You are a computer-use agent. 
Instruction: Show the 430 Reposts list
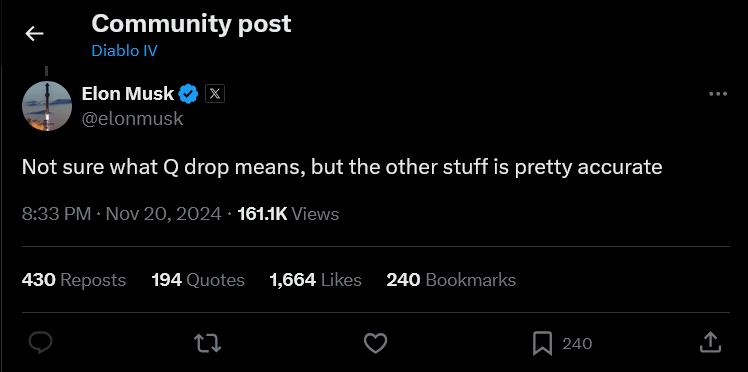[x=74, y=280]
